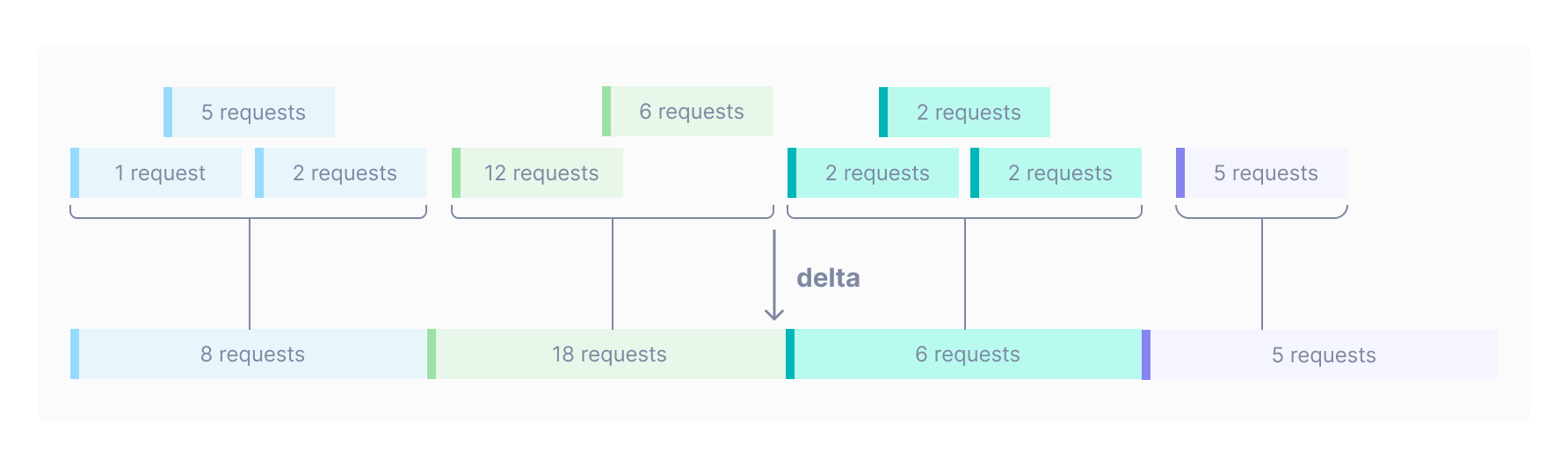Select the small purple "5 requests" block
Screen dimensions: 1568x467
[x=1266, y=173]
